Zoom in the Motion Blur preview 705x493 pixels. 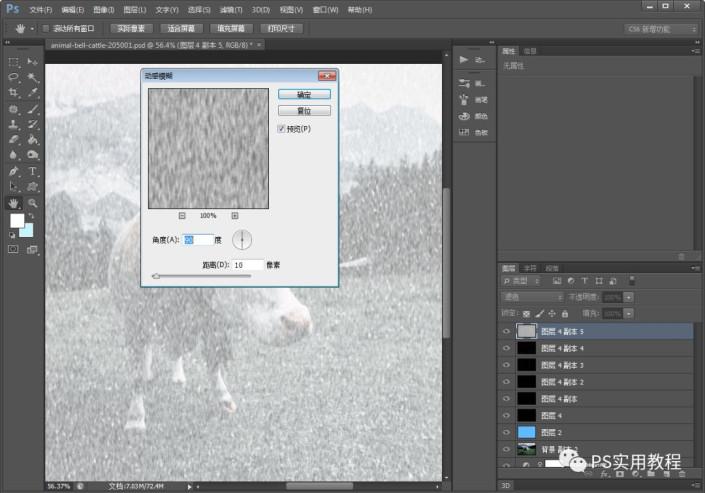[x=235, y=216]
